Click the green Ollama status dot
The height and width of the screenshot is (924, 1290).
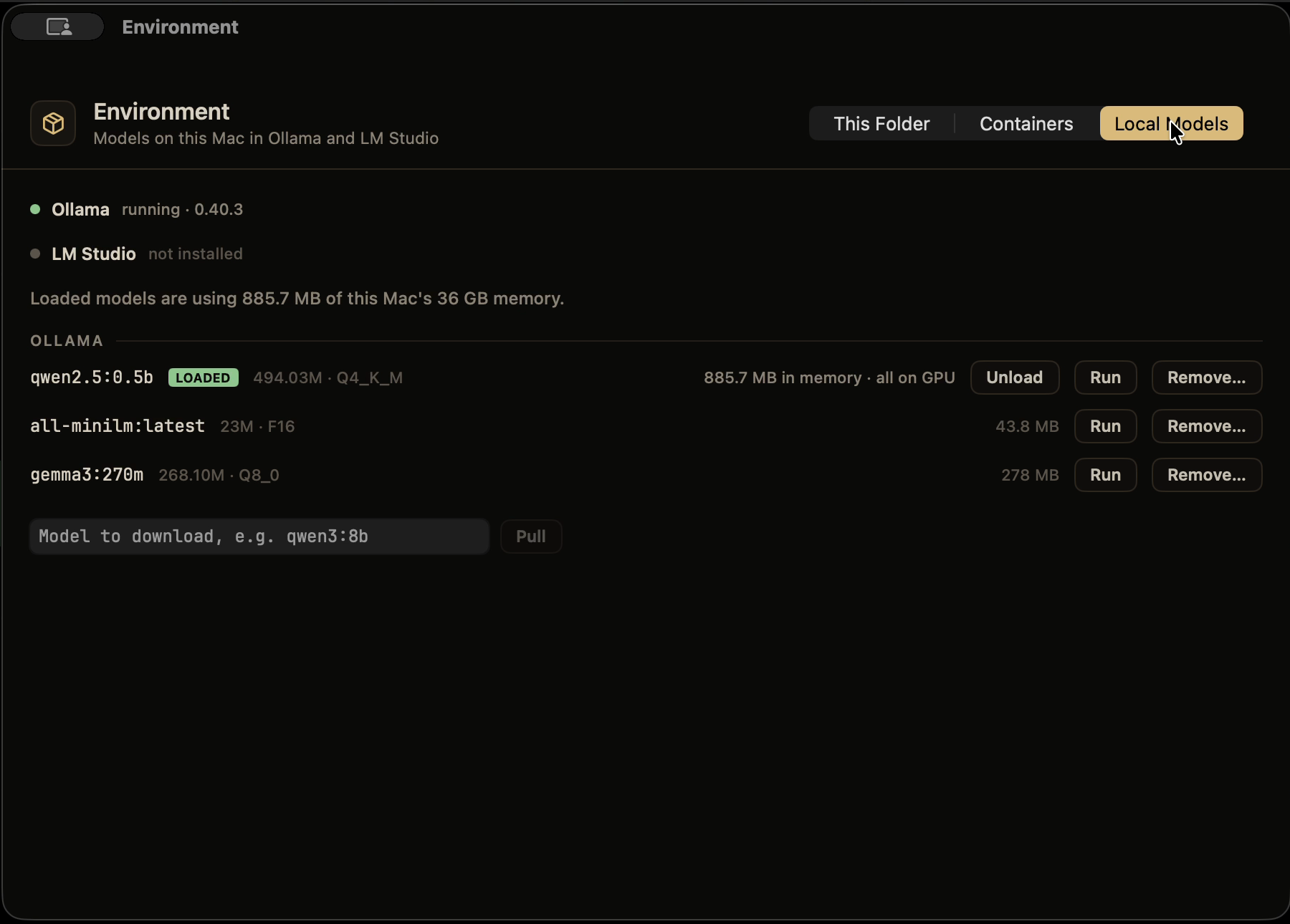click(35, 209)
